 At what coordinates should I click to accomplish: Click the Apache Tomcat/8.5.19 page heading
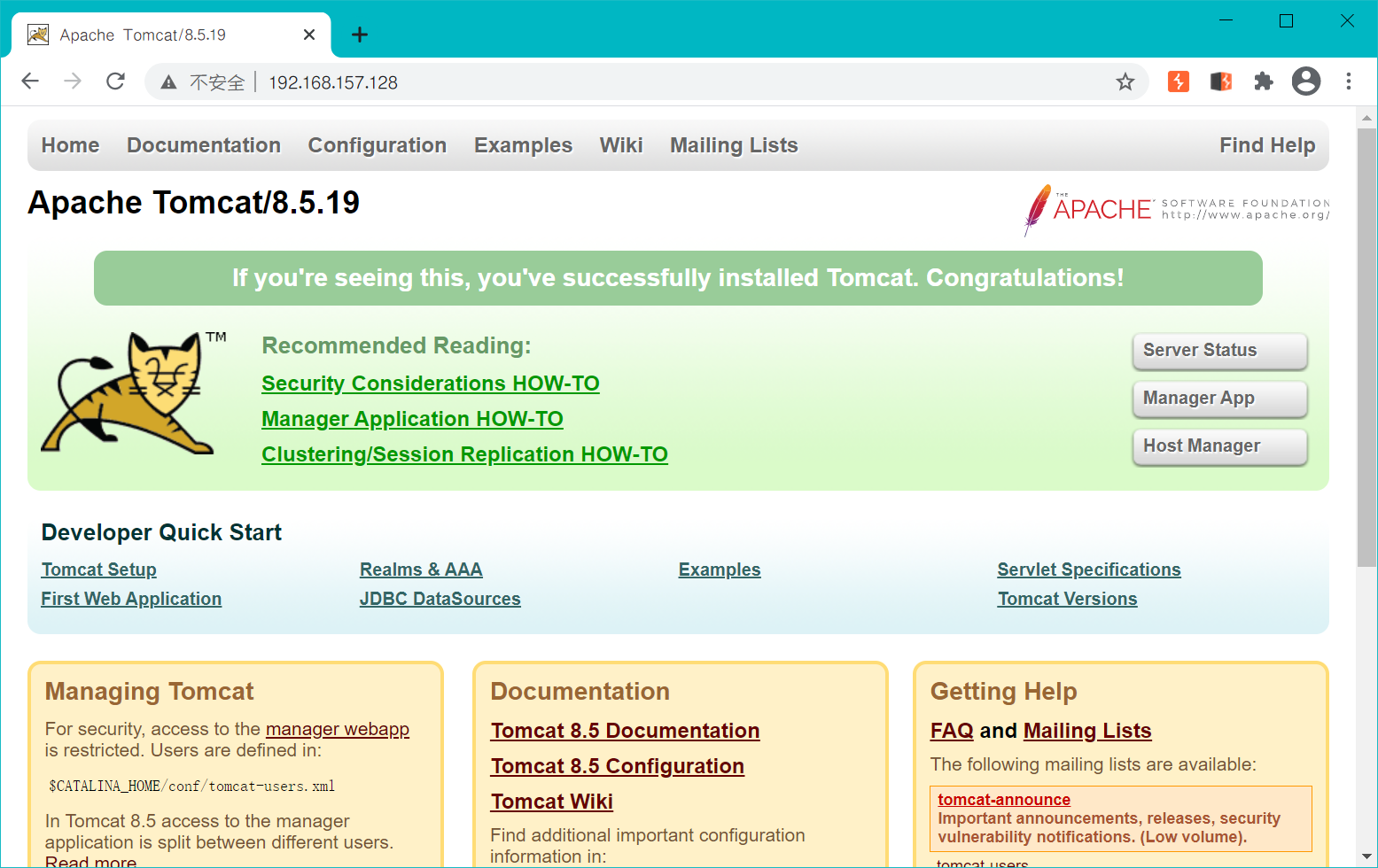click(194, 203)
